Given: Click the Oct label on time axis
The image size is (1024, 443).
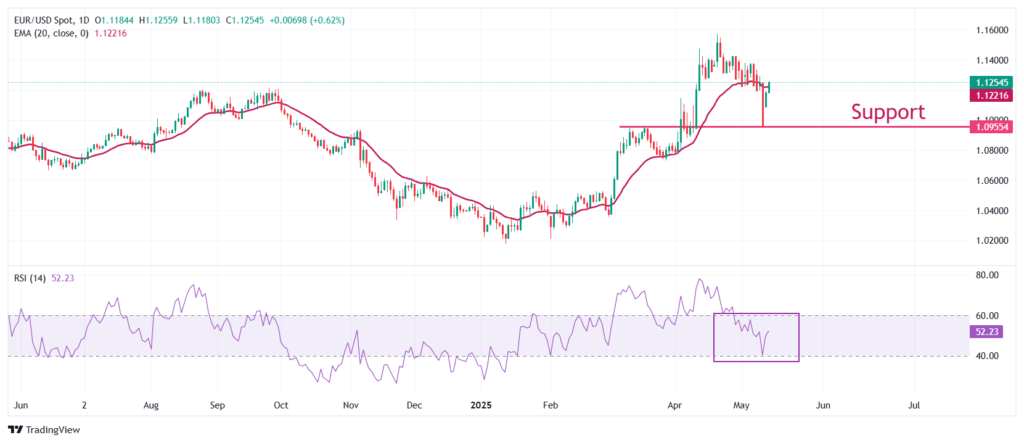Looking at the screenshot, I should point(281,405).
